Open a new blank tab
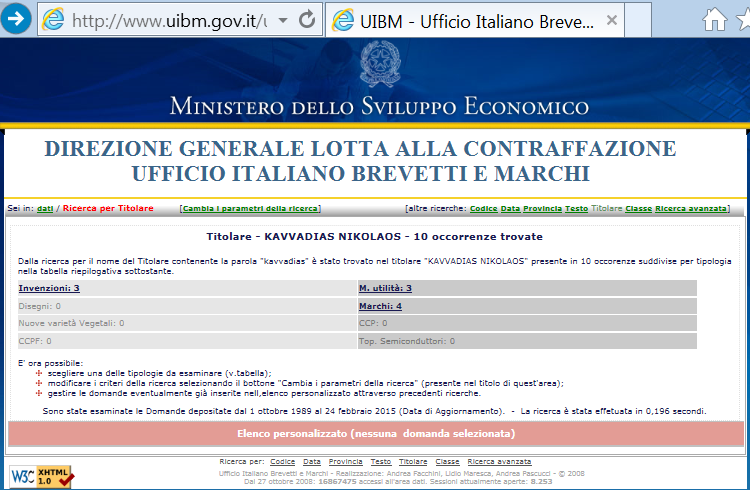The height and width of the screenshot is (490, 750). click(x=638, y=20)
